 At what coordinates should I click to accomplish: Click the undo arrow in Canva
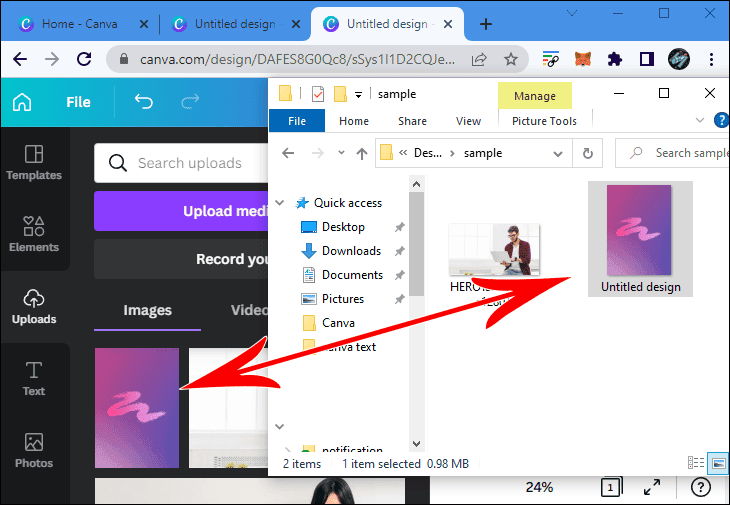[144, 102]
